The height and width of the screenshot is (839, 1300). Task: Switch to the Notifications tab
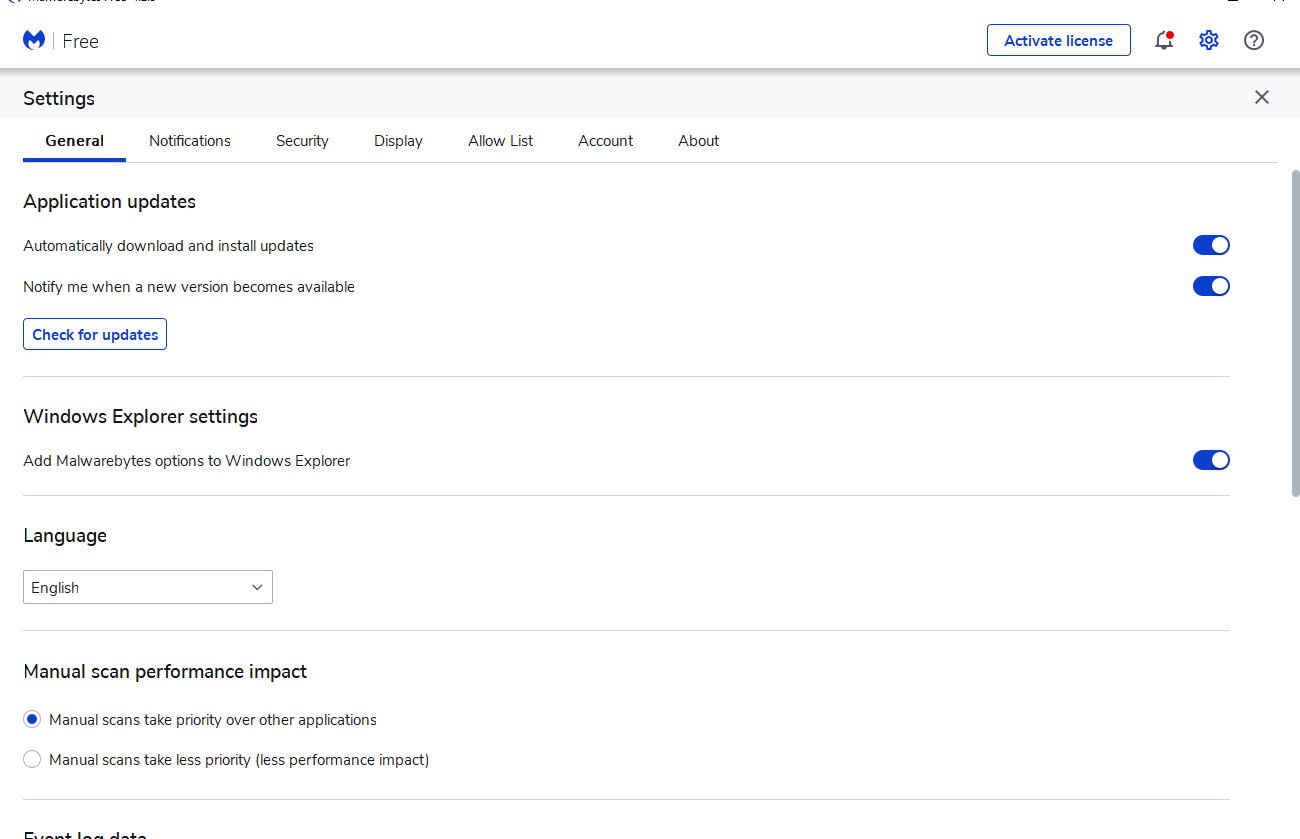[x=190, y=141]
